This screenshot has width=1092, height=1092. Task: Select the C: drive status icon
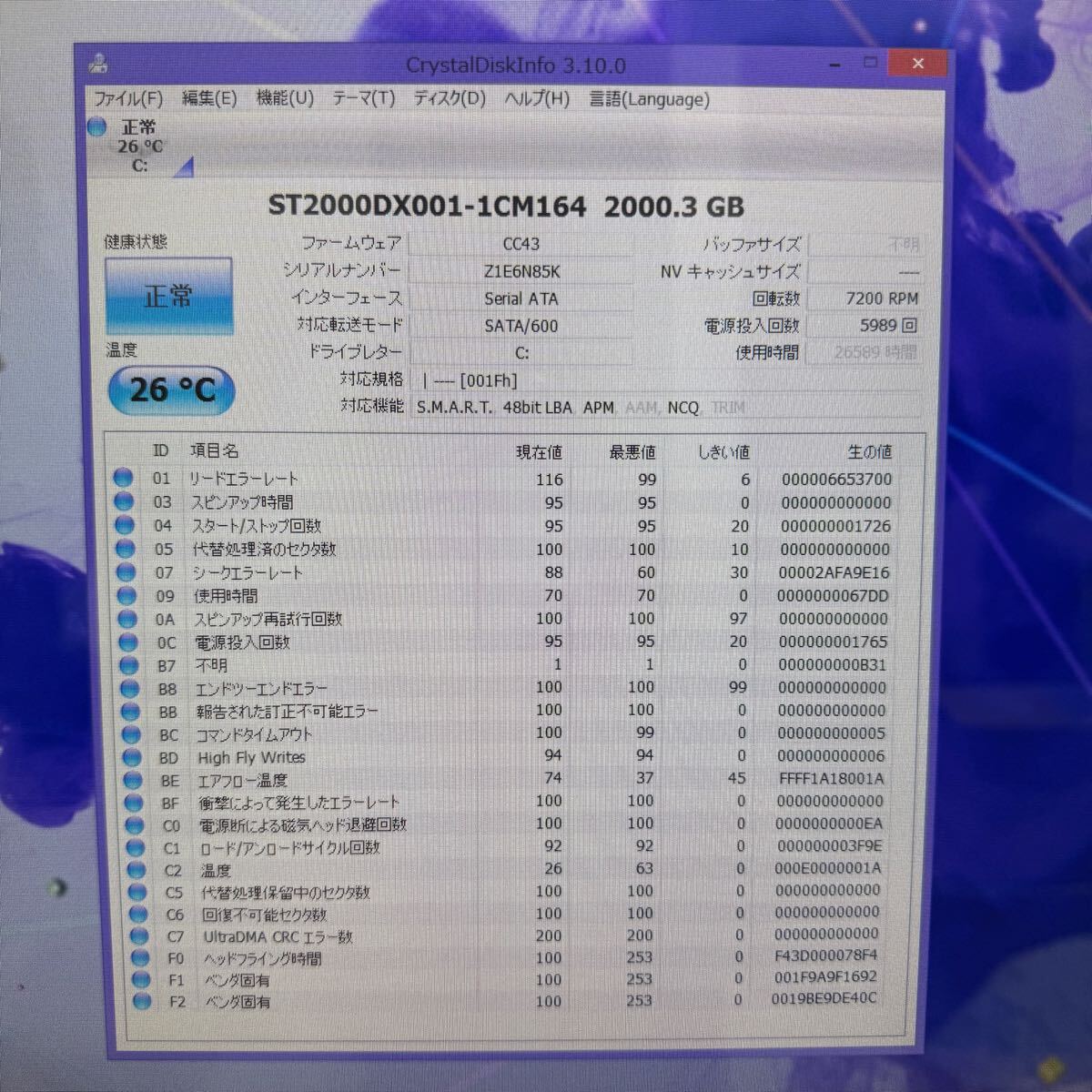tap(95, 128)
